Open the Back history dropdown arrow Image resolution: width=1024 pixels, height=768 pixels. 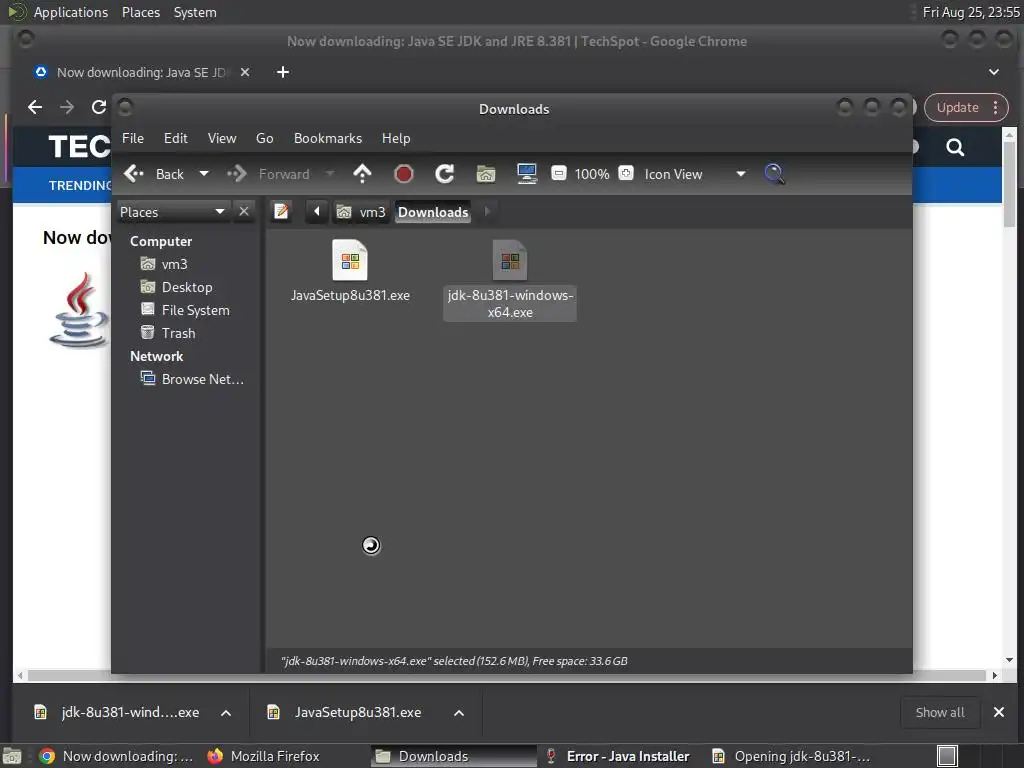point(204,174)
